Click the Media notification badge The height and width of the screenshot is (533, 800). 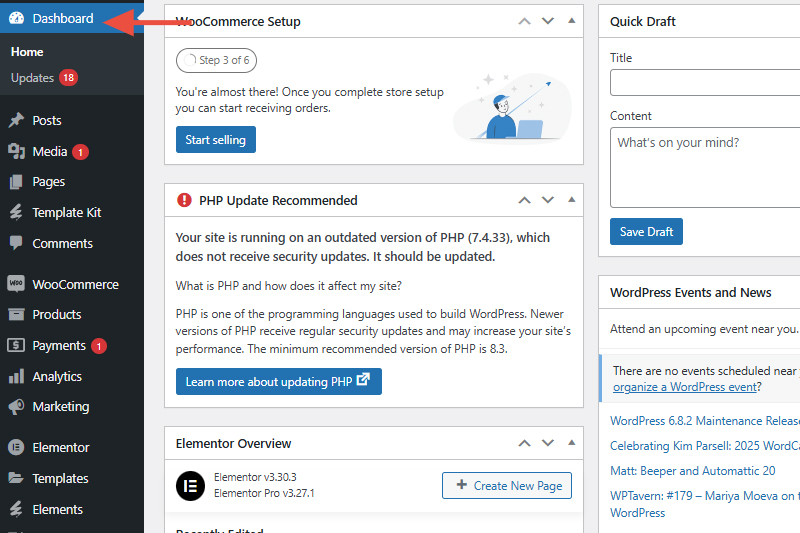[80, 152]
